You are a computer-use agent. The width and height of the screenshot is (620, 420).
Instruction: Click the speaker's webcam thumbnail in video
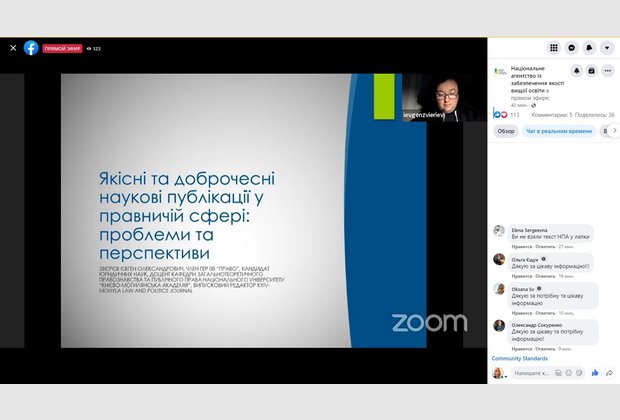(444, 97)
